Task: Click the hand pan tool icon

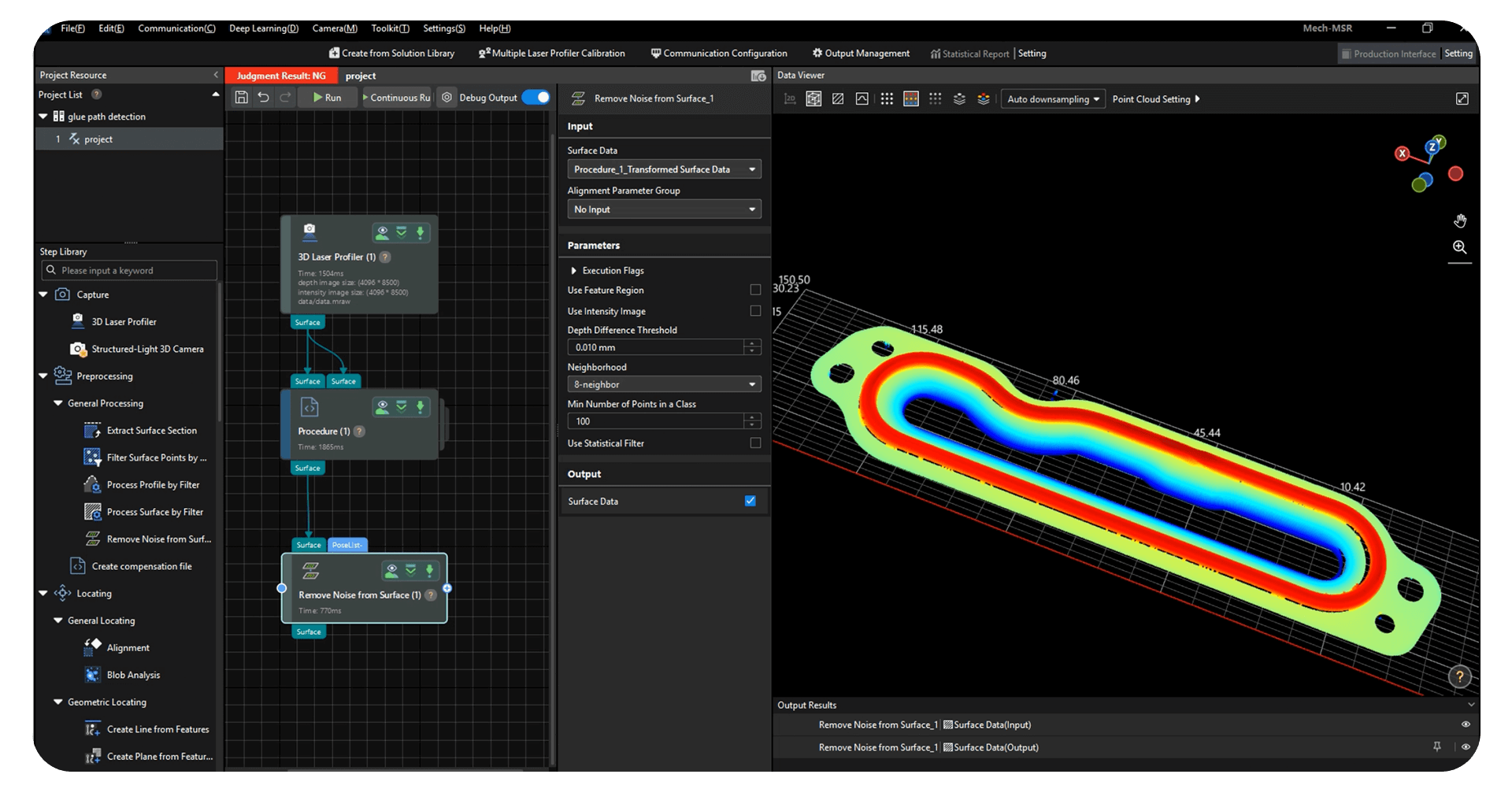Action: [x=1460, y=220]
